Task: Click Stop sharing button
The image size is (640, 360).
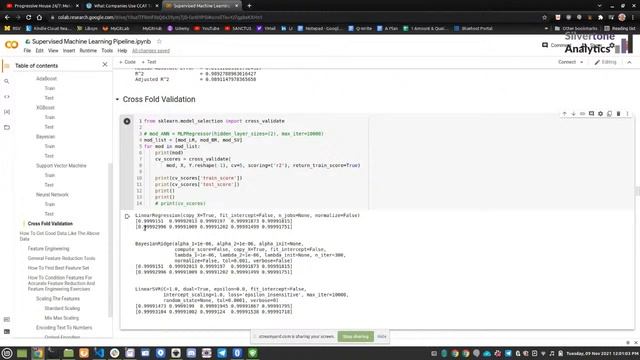Action: click(x=356, y=336)
